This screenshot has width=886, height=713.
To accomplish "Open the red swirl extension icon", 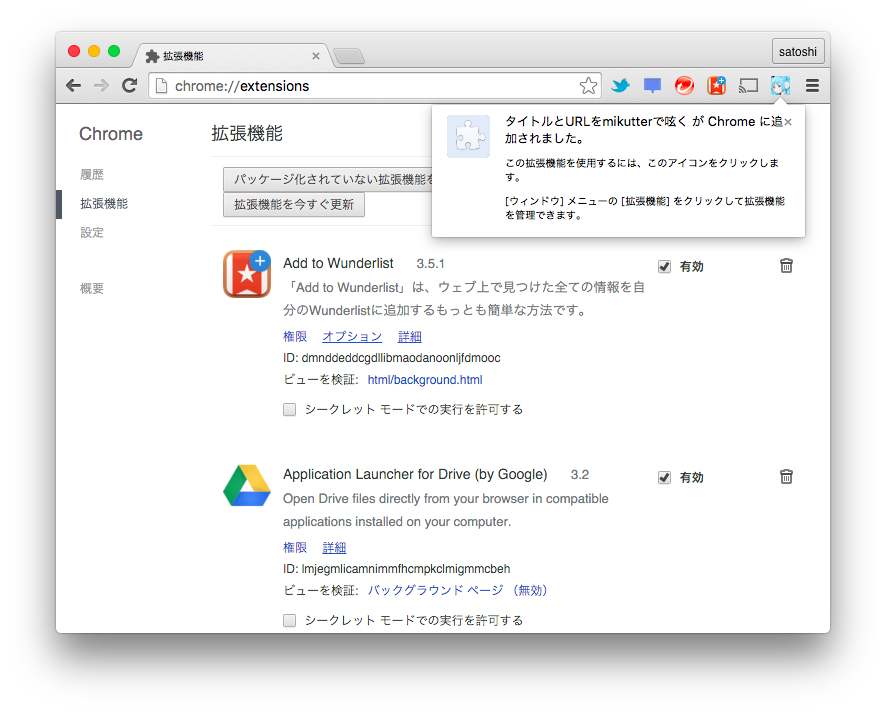I will click(684, 86).
